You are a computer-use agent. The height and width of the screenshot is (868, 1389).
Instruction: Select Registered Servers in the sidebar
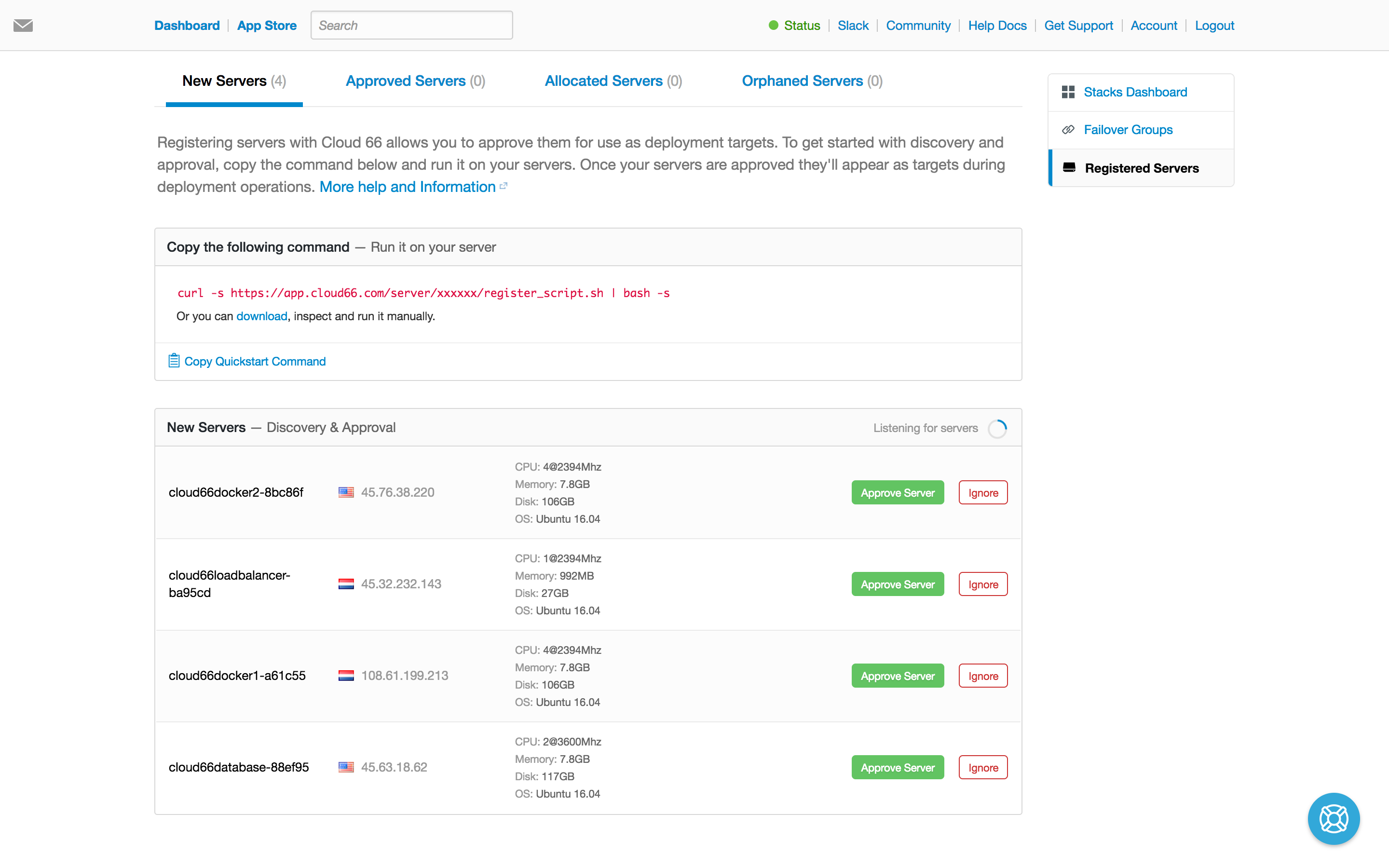pos(1142,168)
